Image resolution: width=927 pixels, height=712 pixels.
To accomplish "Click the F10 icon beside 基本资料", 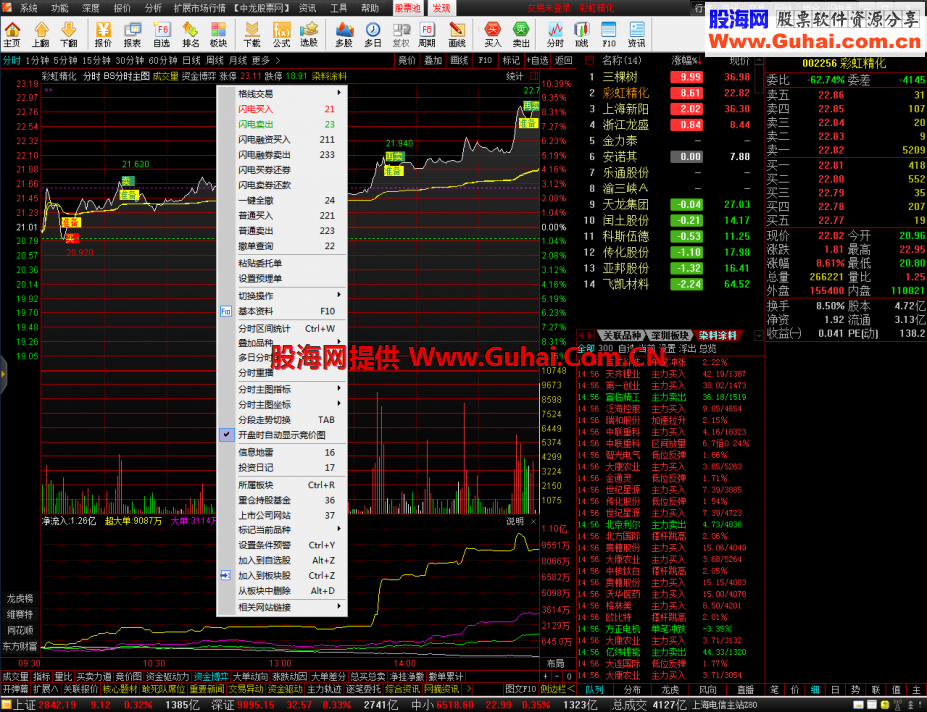I will (226, 311).
